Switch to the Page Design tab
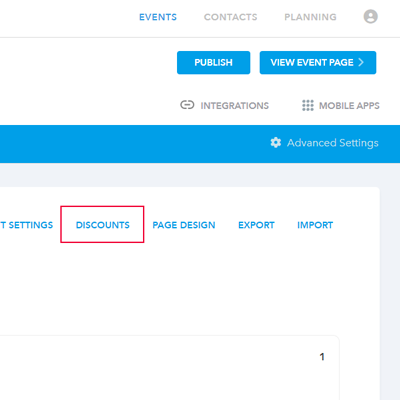The image size is (400, 400). 184,225
